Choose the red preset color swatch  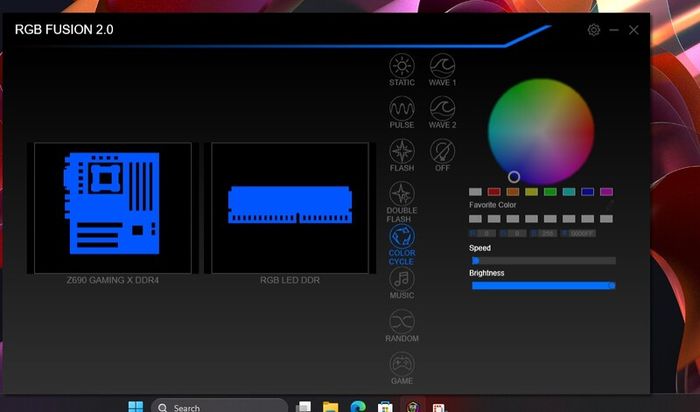pyautogui.click(x=494, y=192)
